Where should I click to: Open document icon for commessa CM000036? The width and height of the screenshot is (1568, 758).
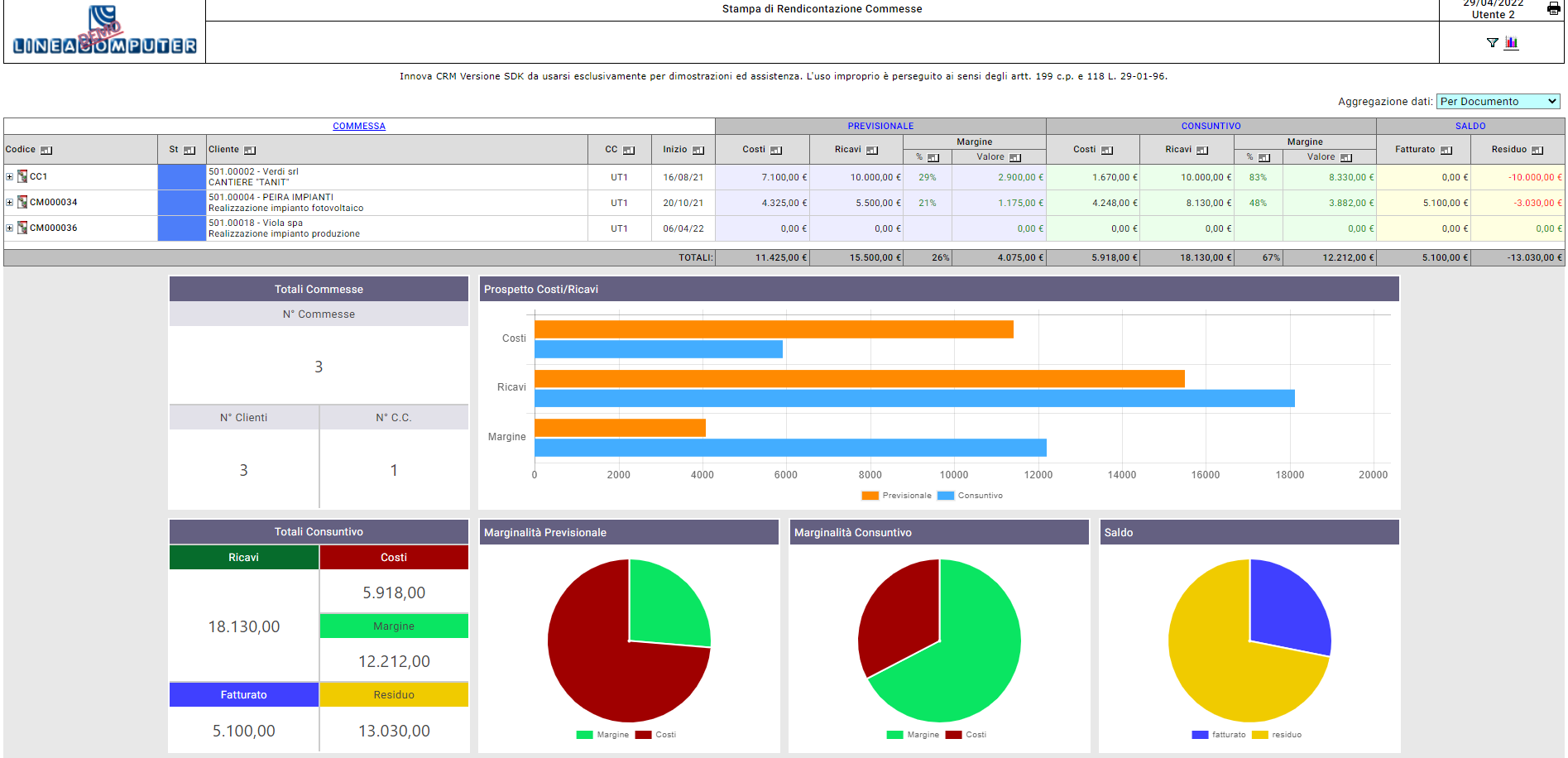pos(22,228)
